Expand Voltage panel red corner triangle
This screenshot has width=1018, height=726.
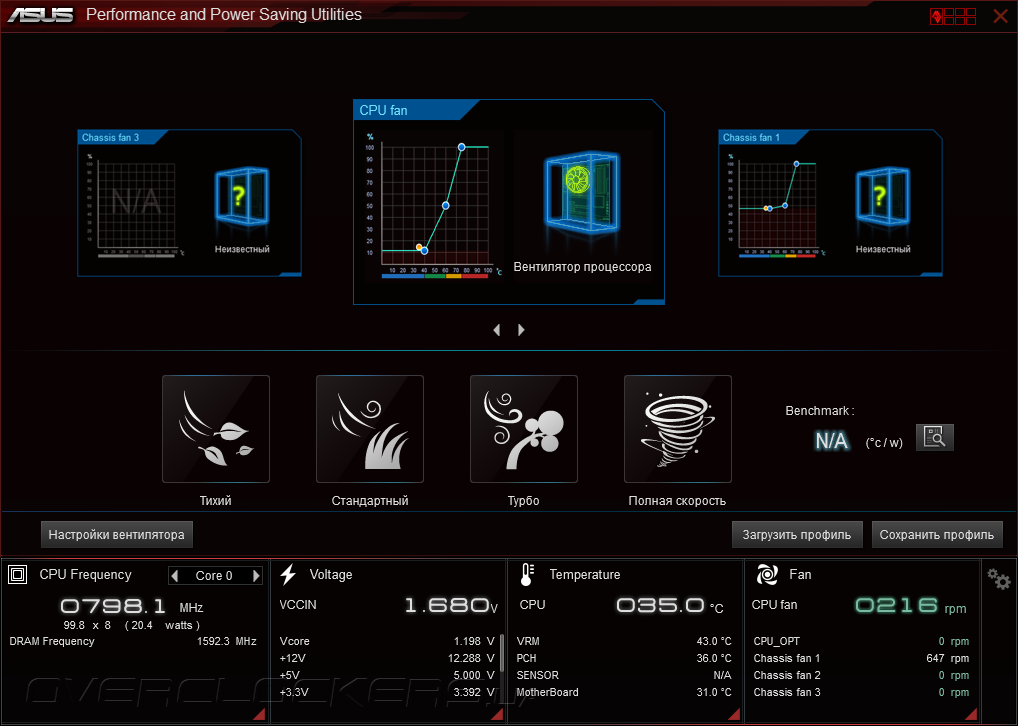[x=497, y=714]
